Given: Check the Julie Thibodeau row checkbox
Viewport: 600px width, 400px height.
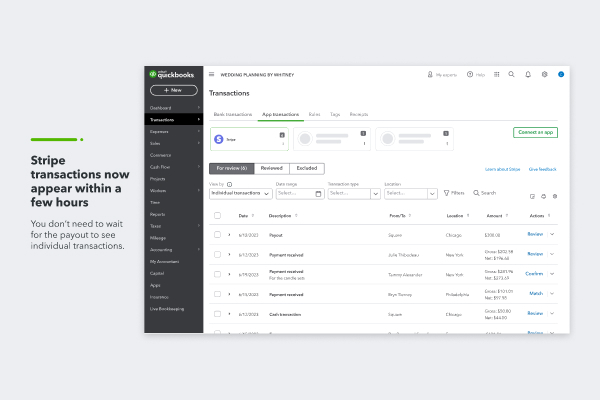Looking at the screenshot, I should click(x=217, y=255).
